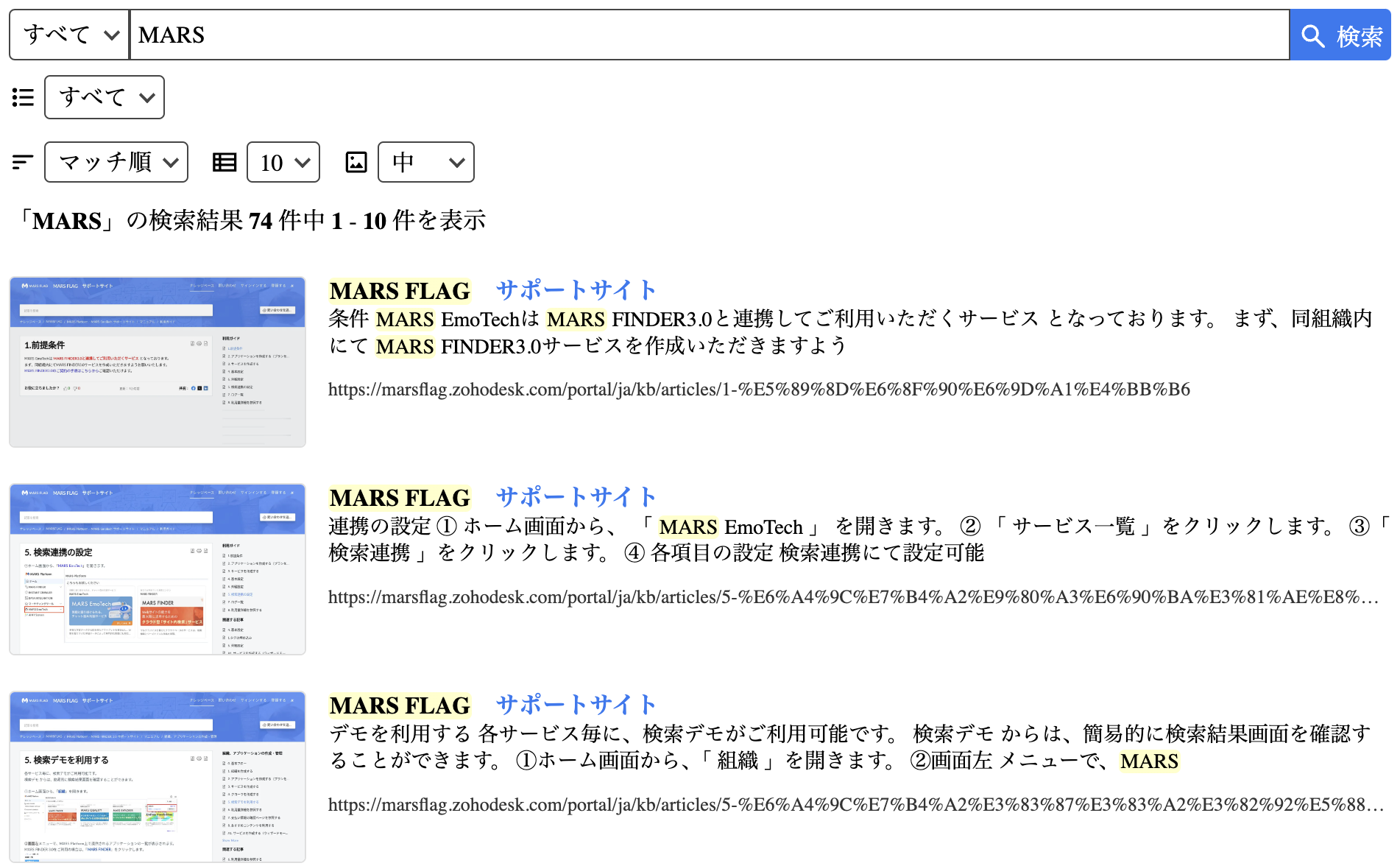The image size is (1400, 866).
Task: Open the thumbnail for 1.前提条件 article
Action: (x=158, y=362)
